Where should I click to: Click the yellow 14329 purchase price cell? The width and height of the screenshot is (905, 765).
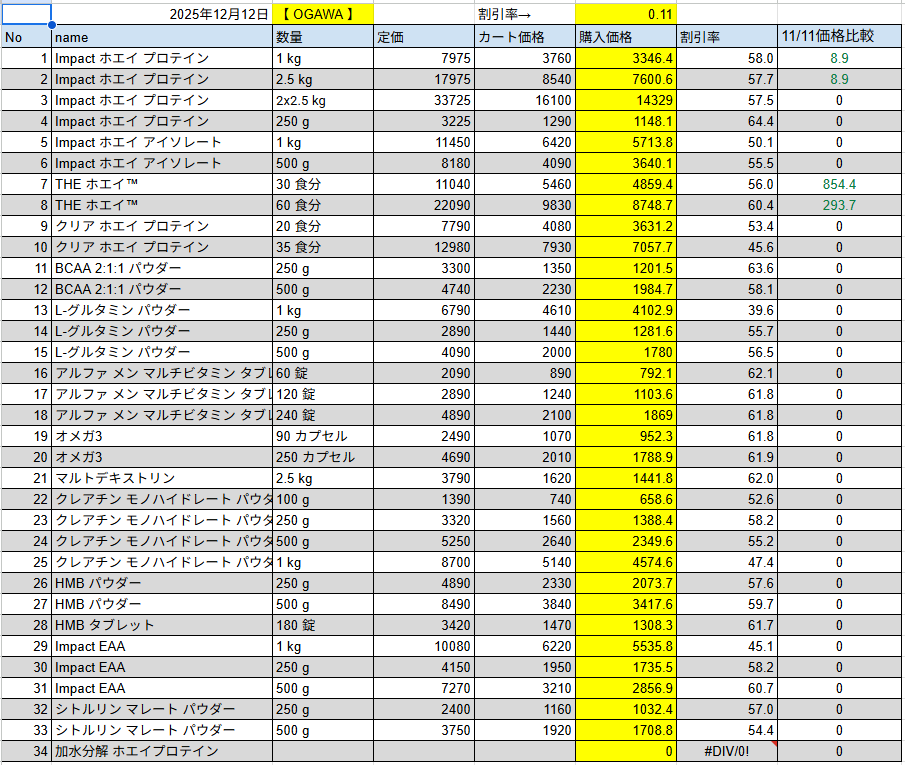tap(626, 100)
